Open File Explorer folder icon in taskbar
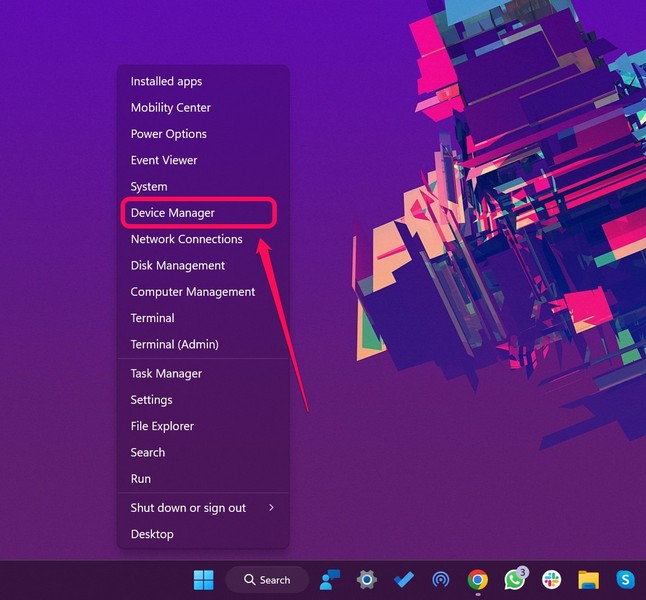Viewport: 646px width, 600px height. point(588,580)
